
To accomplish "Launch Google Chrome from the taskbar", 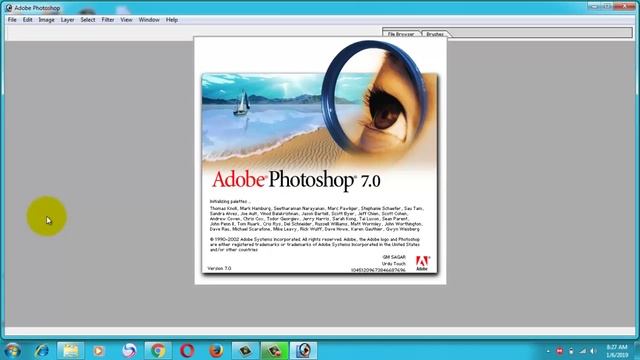I will point(158,350).
